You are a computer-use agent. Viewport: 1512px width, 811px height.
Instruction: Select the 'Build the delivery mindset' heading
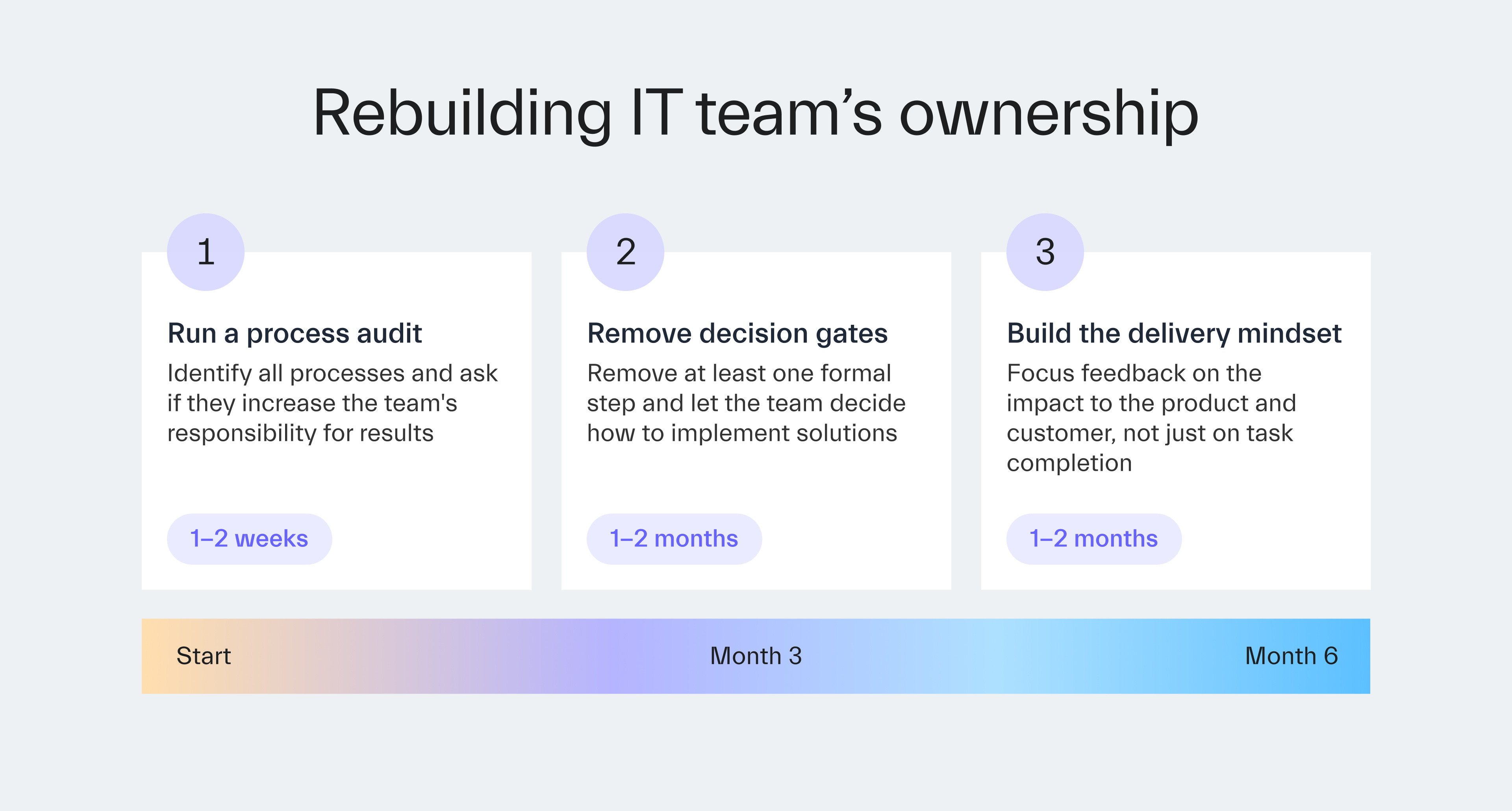(x=1174, y=333)
